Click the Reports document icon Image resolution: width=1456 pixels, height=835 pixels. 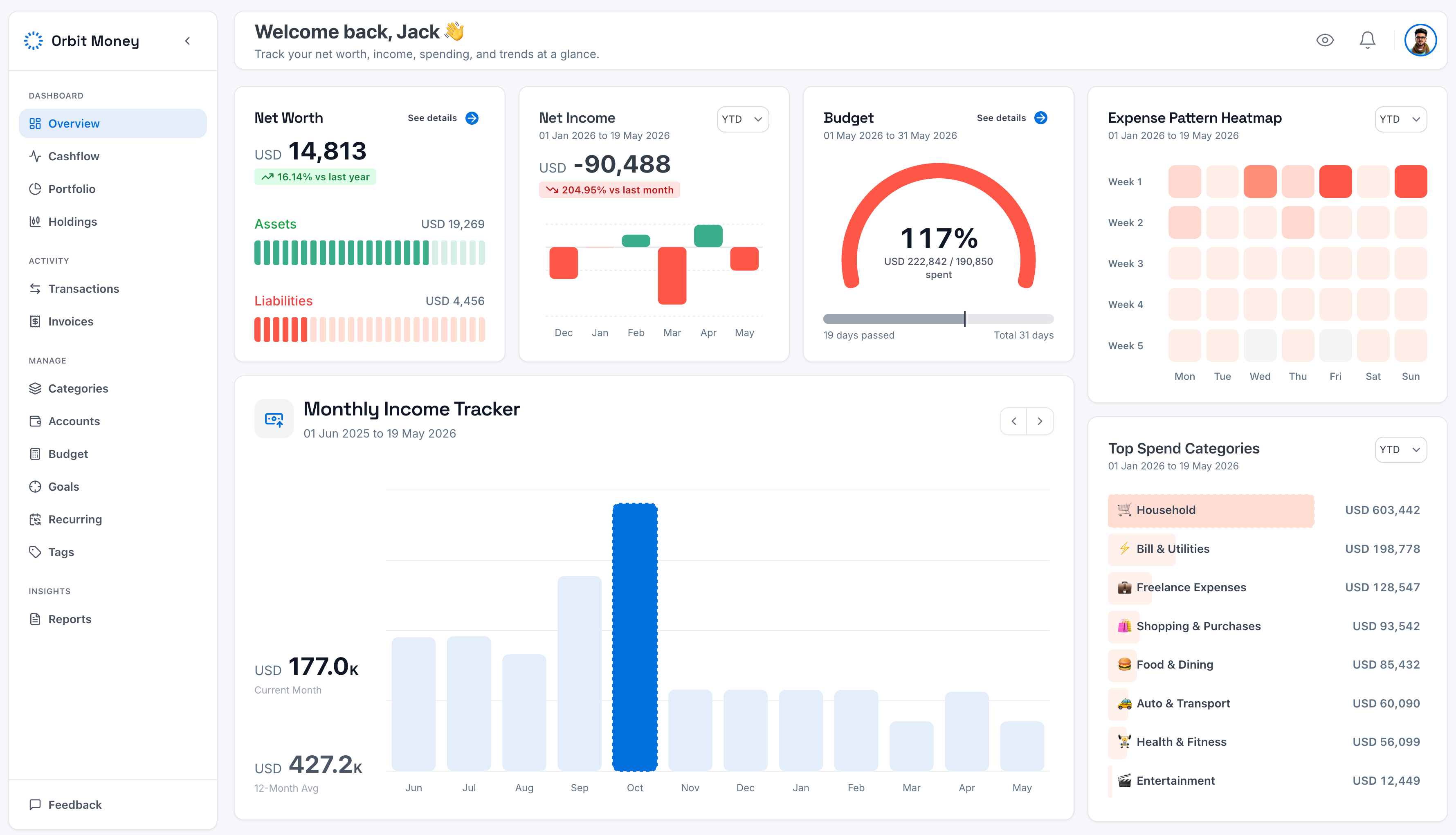(35, 619)
